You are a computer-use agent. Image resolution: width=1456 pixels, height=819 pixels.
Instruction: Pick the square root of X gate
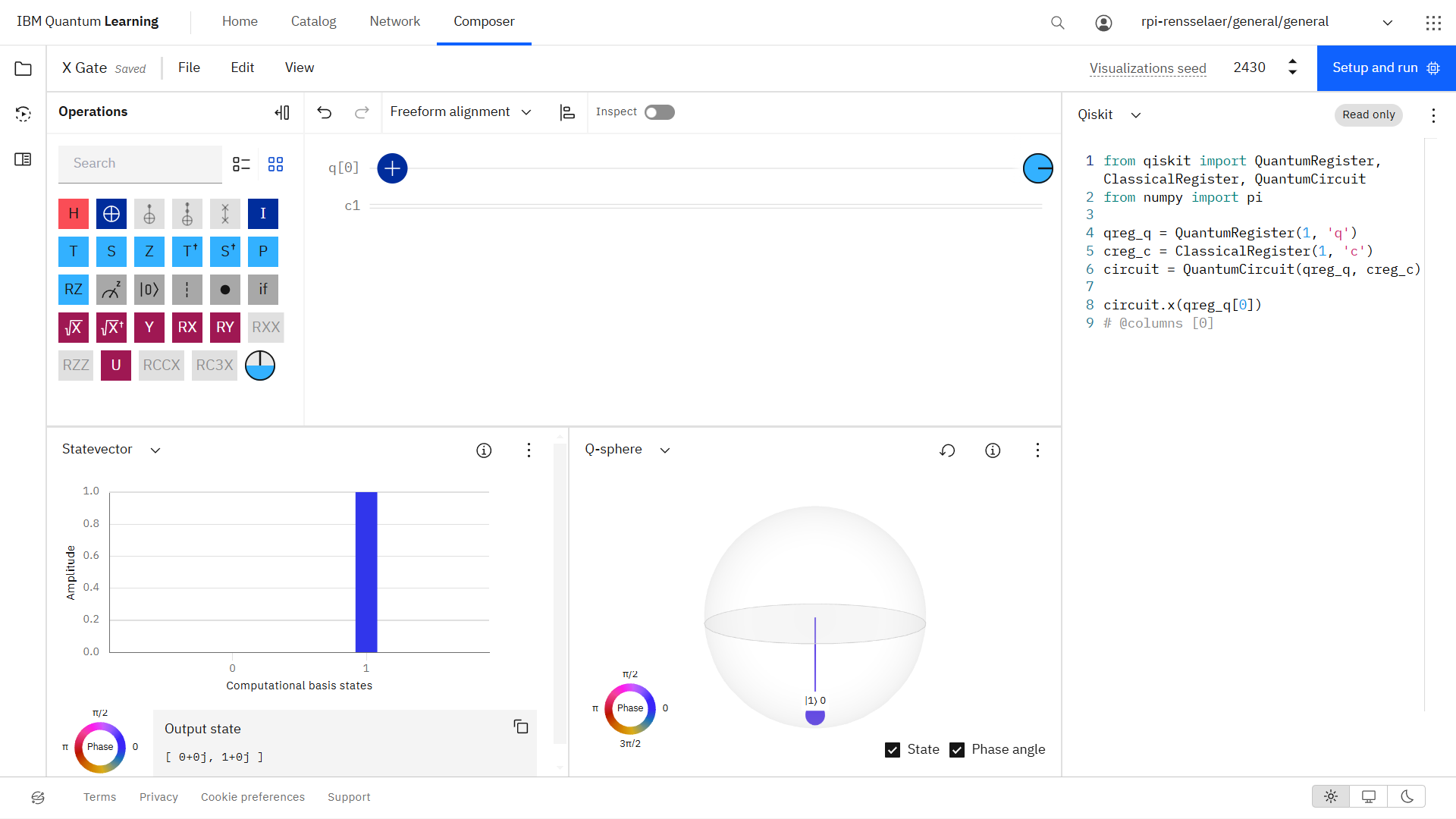pyautogui.click(x=74, y=328)
